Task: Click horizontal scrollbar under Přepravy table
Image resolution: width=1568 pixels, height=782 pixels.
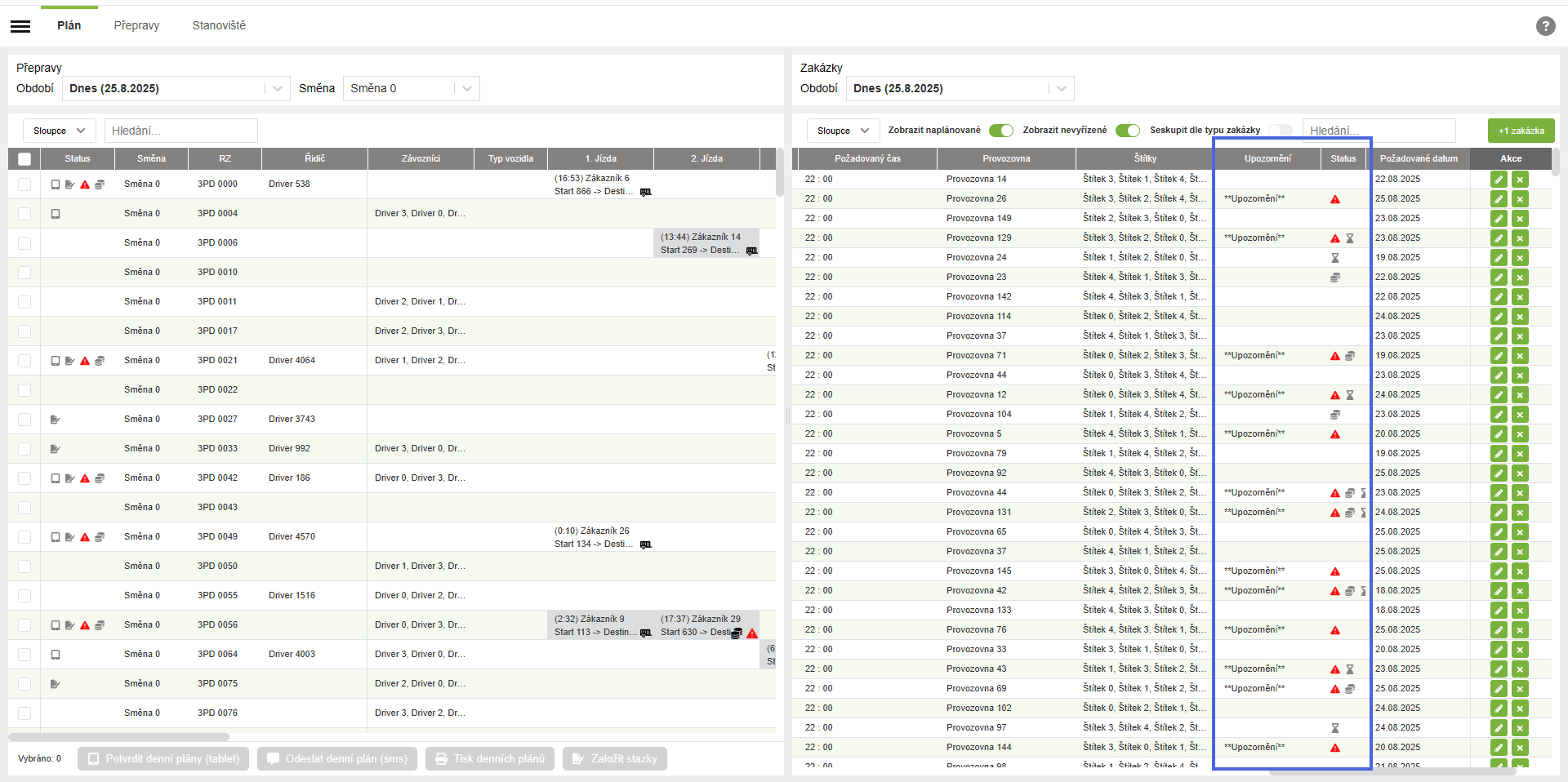Action: (118, 737)
